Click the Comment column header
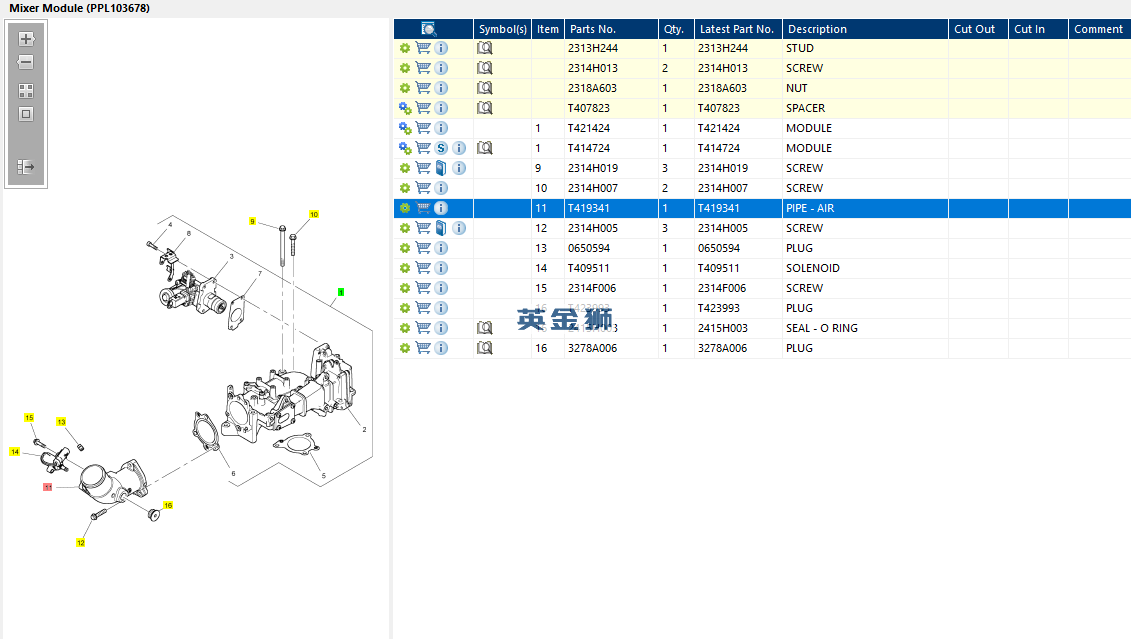 [1099, 29]
